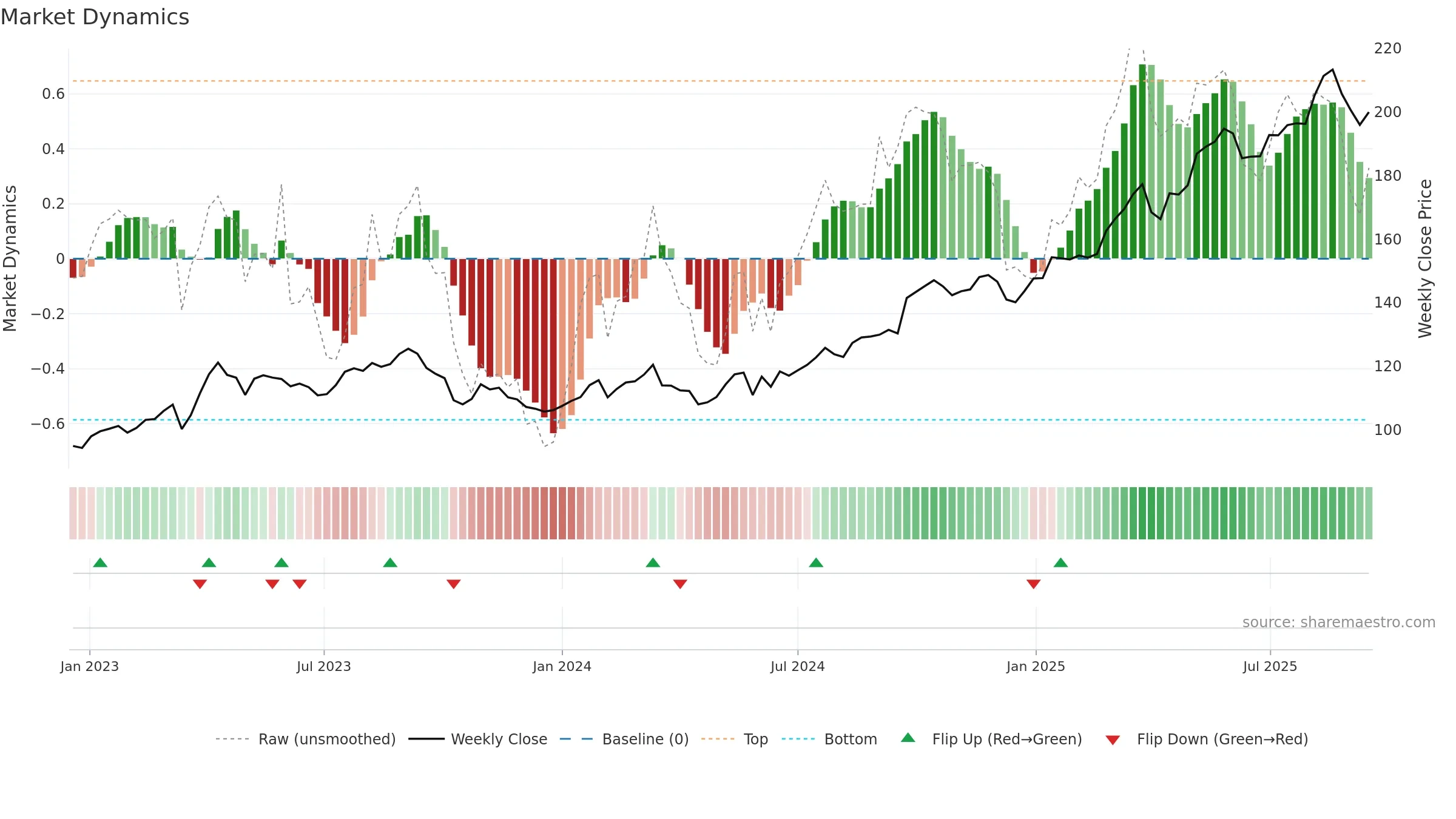This screenshot has height=819, width=1456.
Task: Toggle Flip Down (Green→Red) legend entry
Action: [1207, 739]
